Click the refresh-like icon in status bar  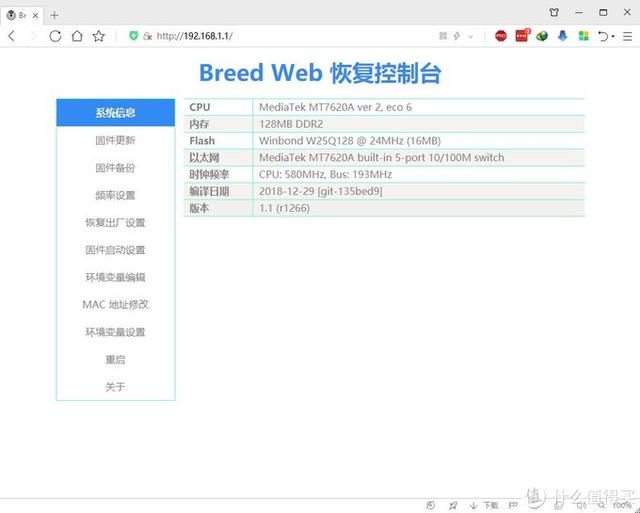coord(430,506)
